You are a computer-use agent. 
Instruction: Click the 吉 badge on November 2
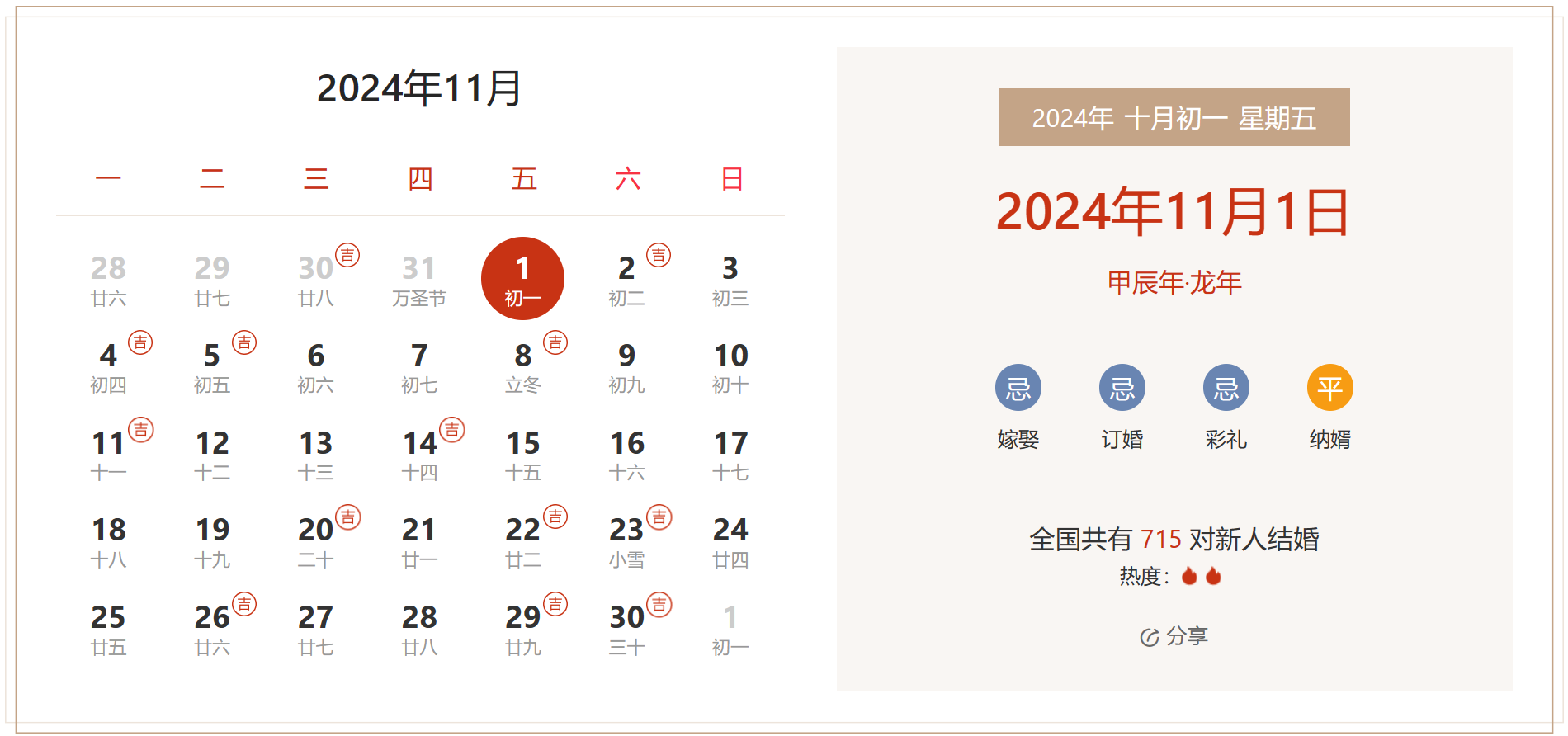tap(659, 255)
